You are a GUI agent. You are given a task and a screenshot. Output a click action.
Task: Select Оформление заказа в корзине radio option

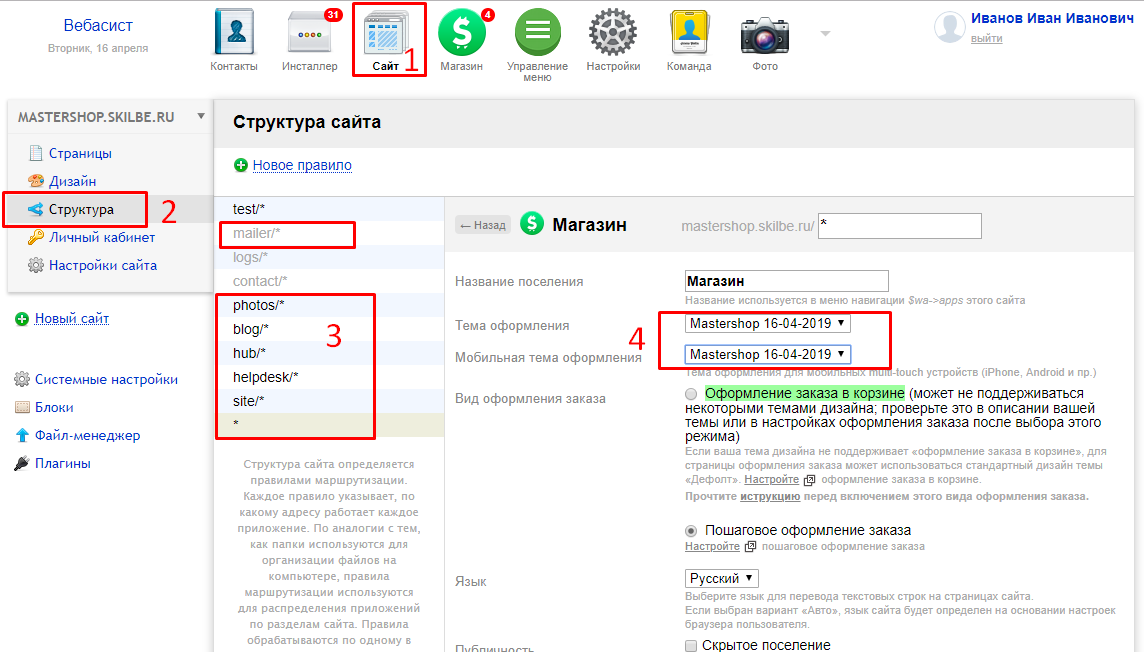(x=692, y=394)
